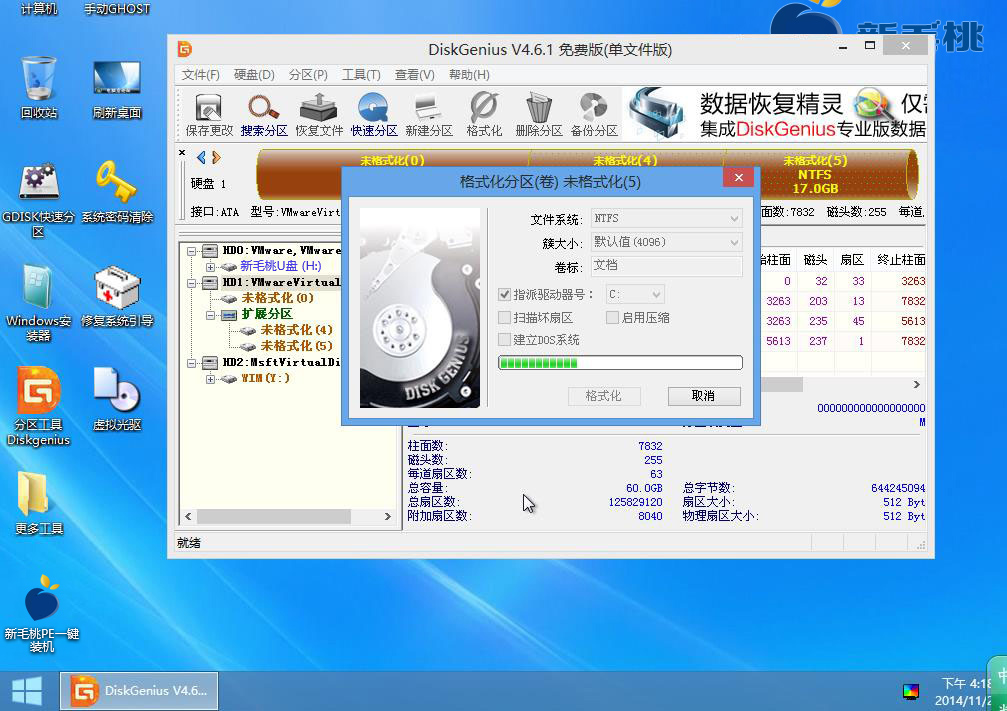This screenshot has height=711, width=1007.
Task: Enable the 扫描坏扇区 checkbox
Action: 505,317
